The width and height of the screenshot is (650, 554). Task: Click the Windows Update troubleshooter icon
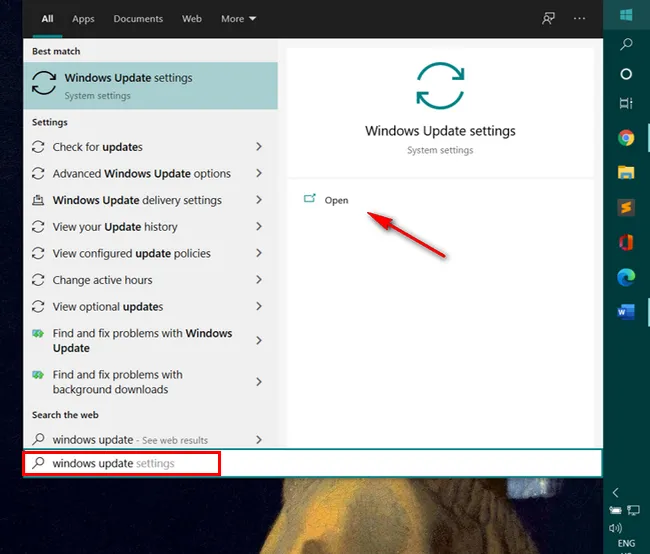point(38,333)
